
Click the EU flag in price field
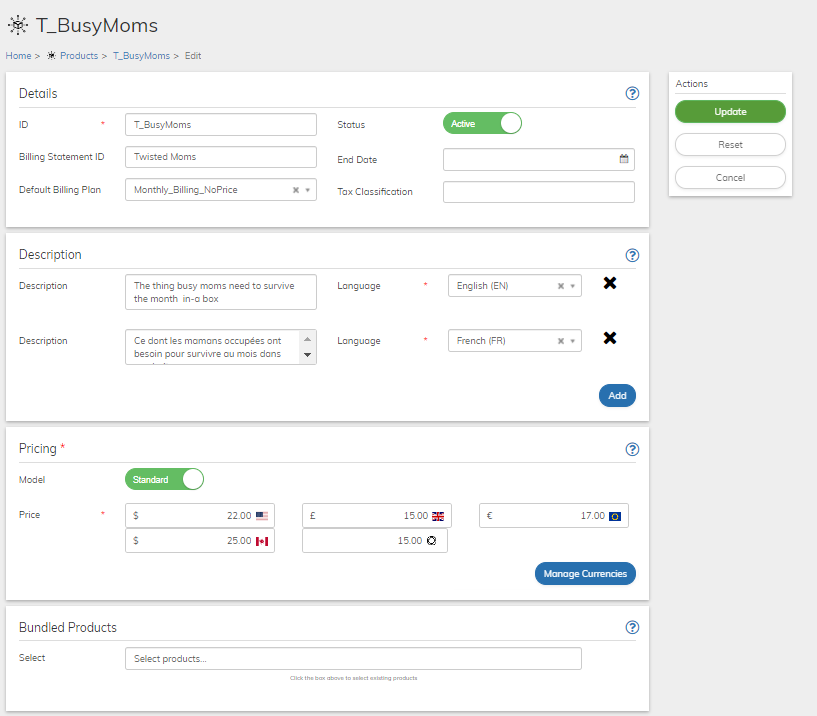point(615,516)
